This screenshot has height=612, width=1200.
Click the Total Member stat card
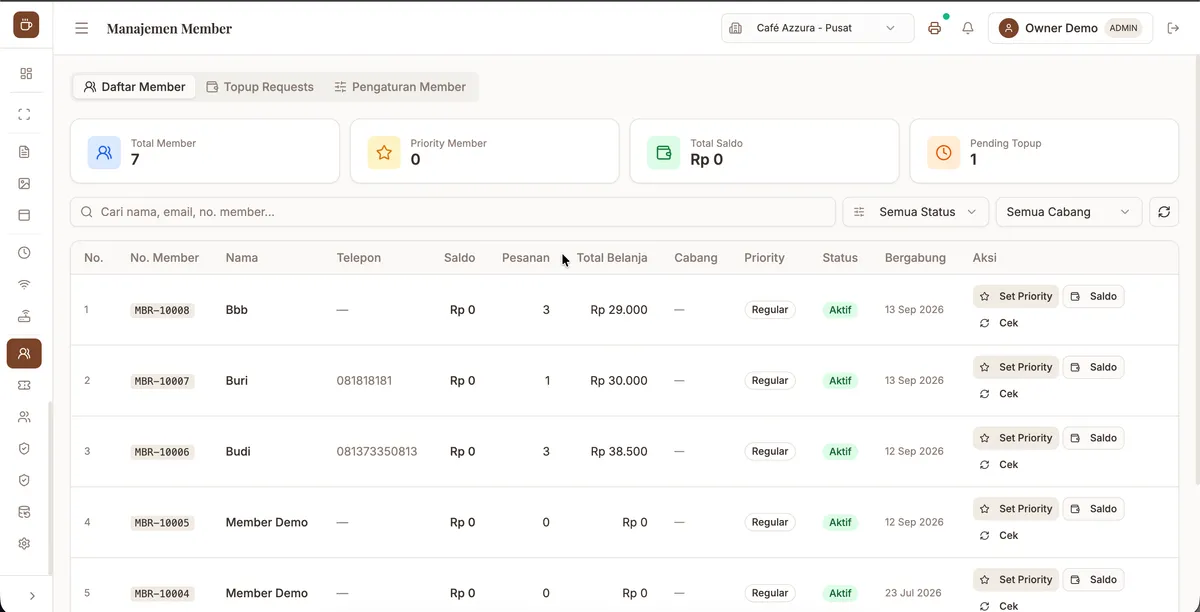coord(205,151)
